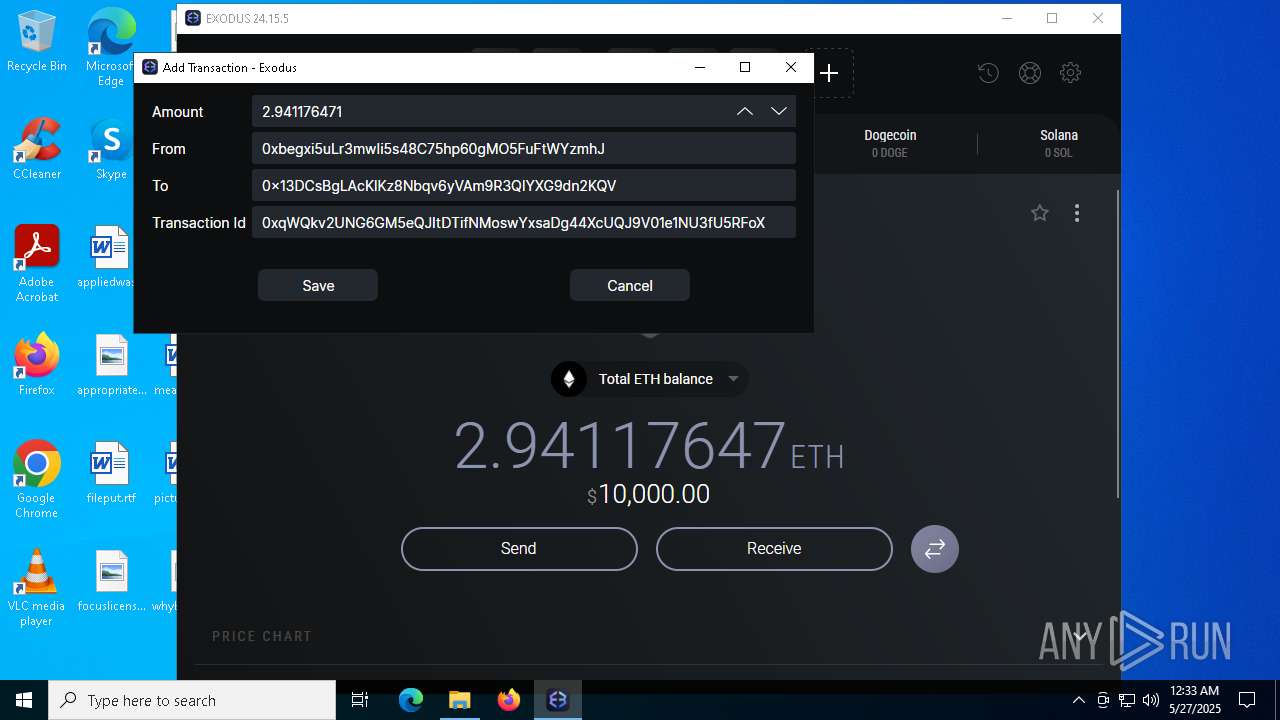Click the $10,000.00 fiat balance
The width and height of the screenshot is (1280, 720).
pos(648,494)
